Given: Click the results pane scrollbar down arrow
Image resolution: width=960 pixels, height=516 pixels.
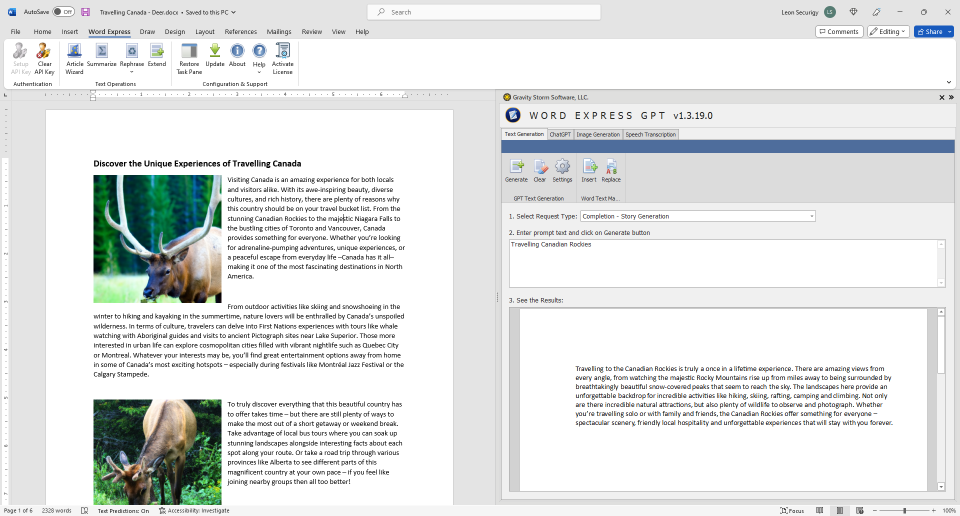Looking at the screenshot, I should pyautogui.click(x=941, y=487).
